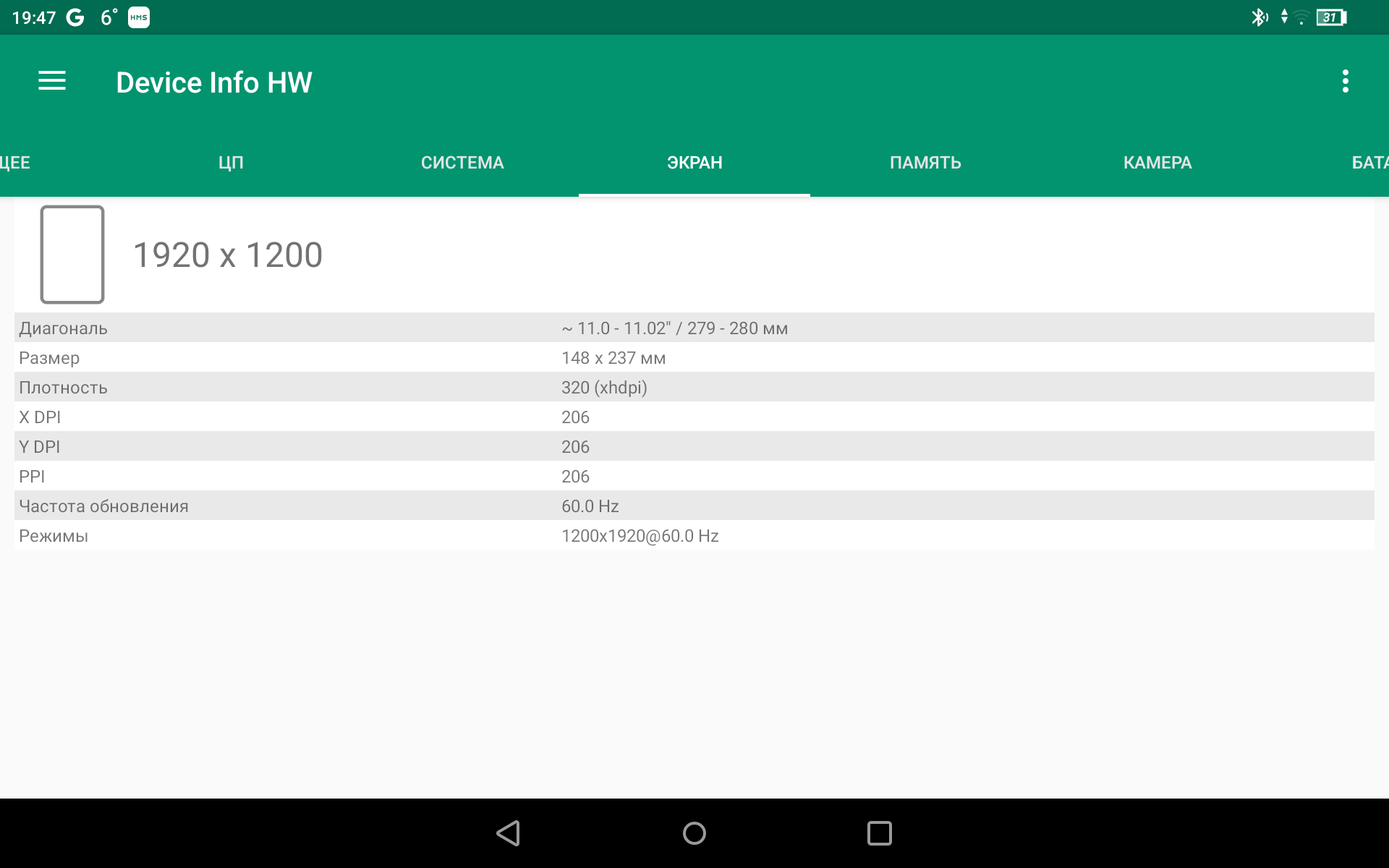
Task: Select the ЭКРАН tab
Action: tap(694, 163)
